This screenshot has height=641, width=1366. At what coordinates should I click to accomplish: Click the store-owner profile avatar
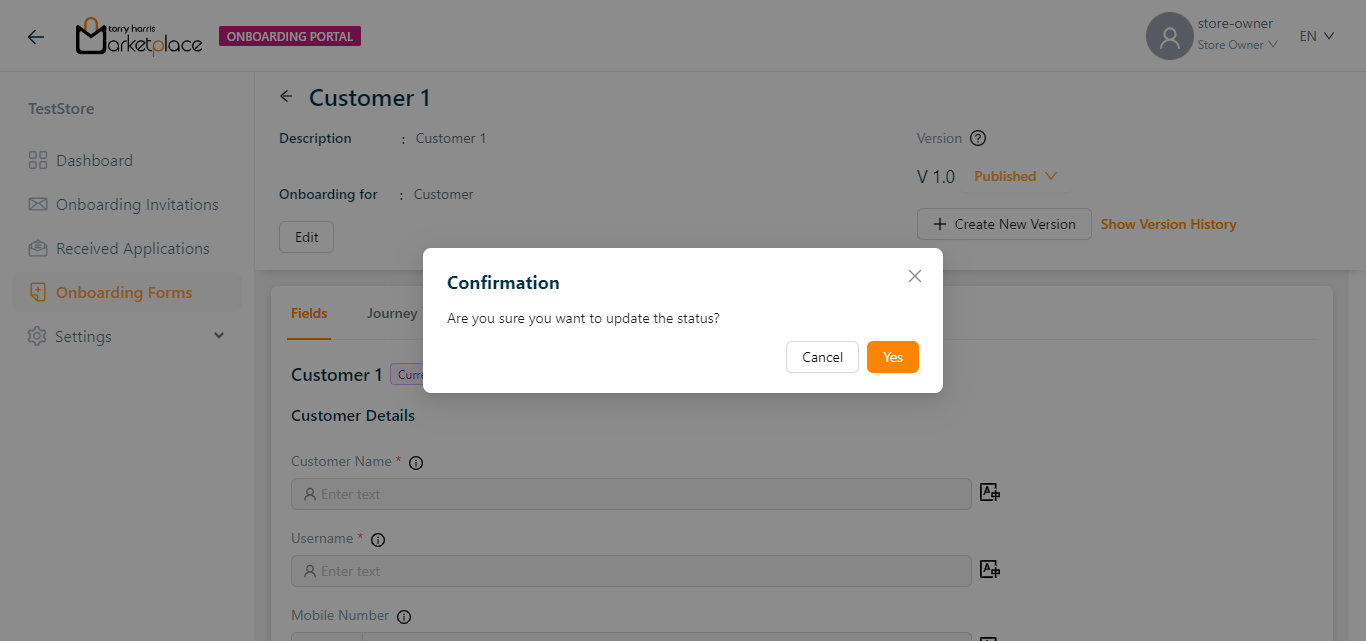click(x=1169, y=36)
